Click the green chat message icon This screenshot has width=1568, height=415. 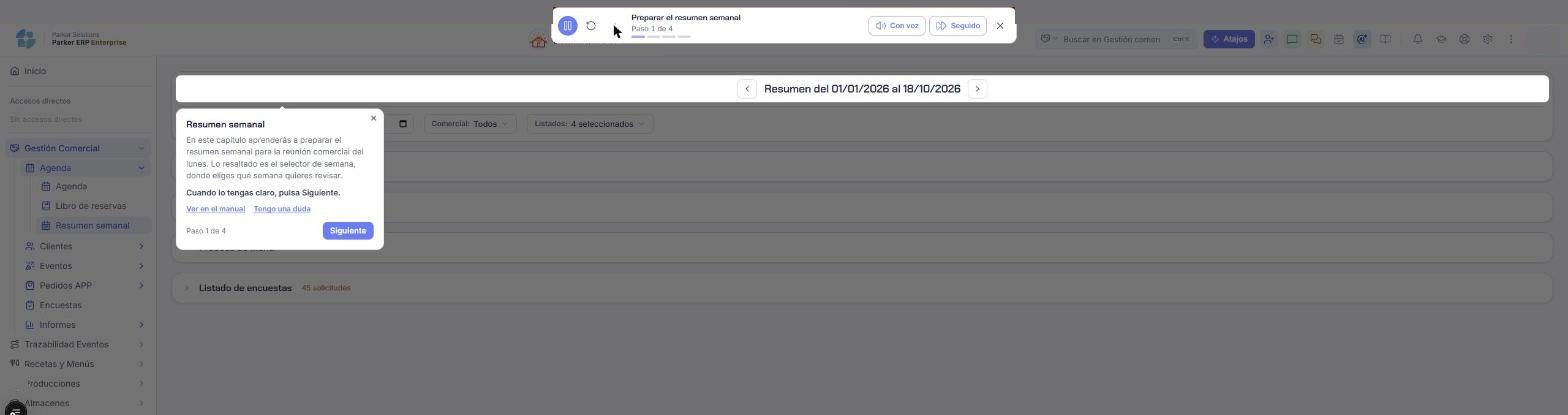pyautogui.click(x=1292, y=39)
